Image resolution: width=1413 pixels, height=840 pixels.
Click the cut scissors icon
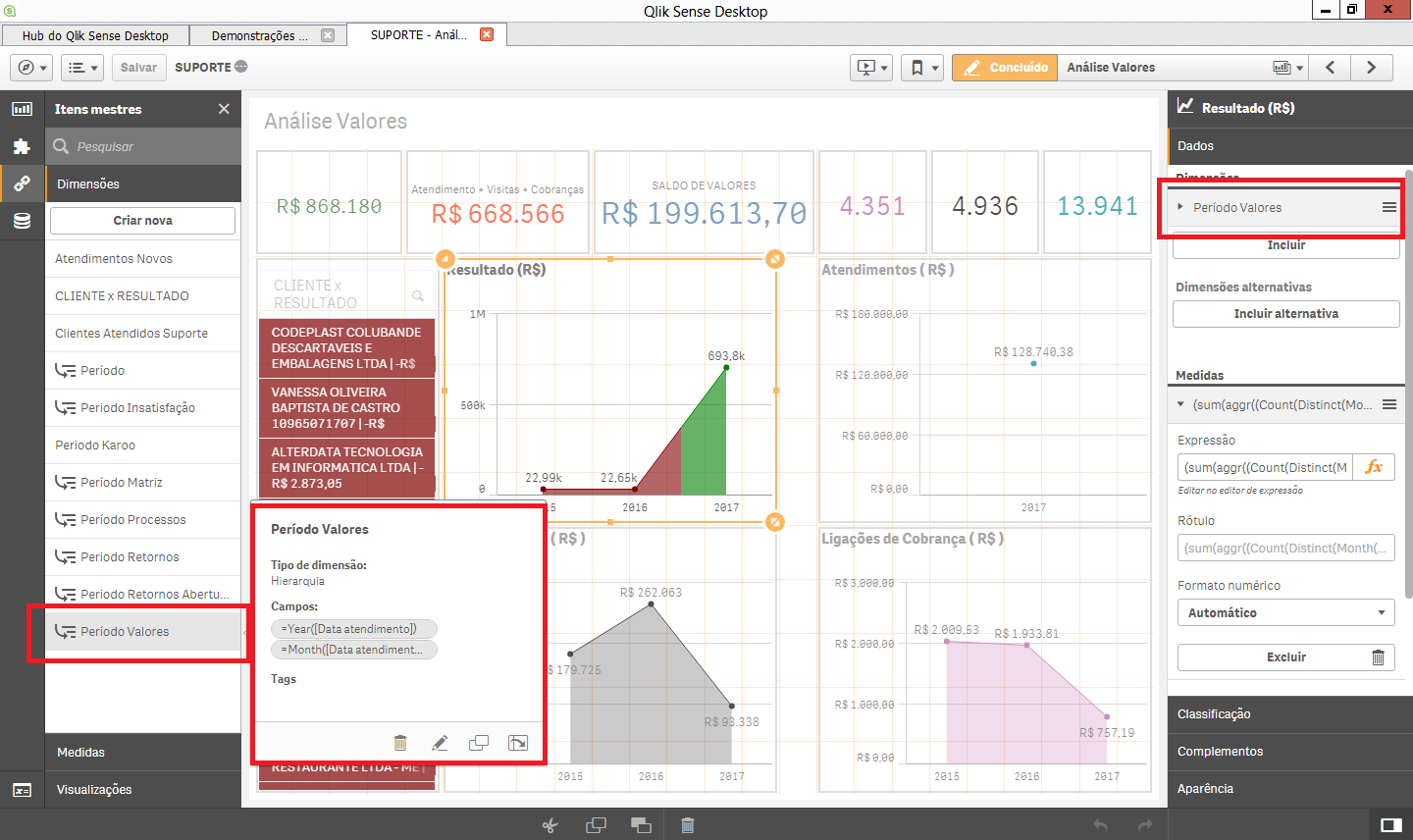click(x=549, y=825)
